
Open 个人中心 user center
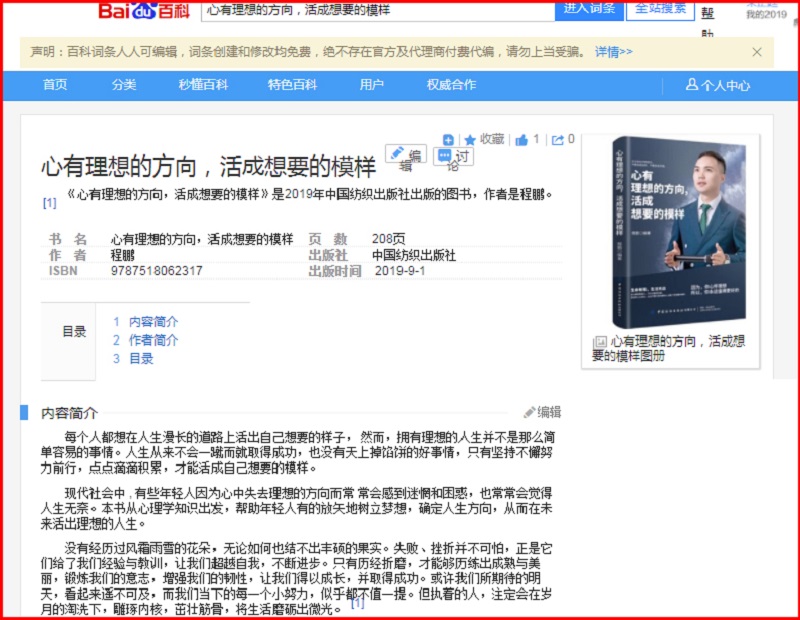click(x=717, y=85)
